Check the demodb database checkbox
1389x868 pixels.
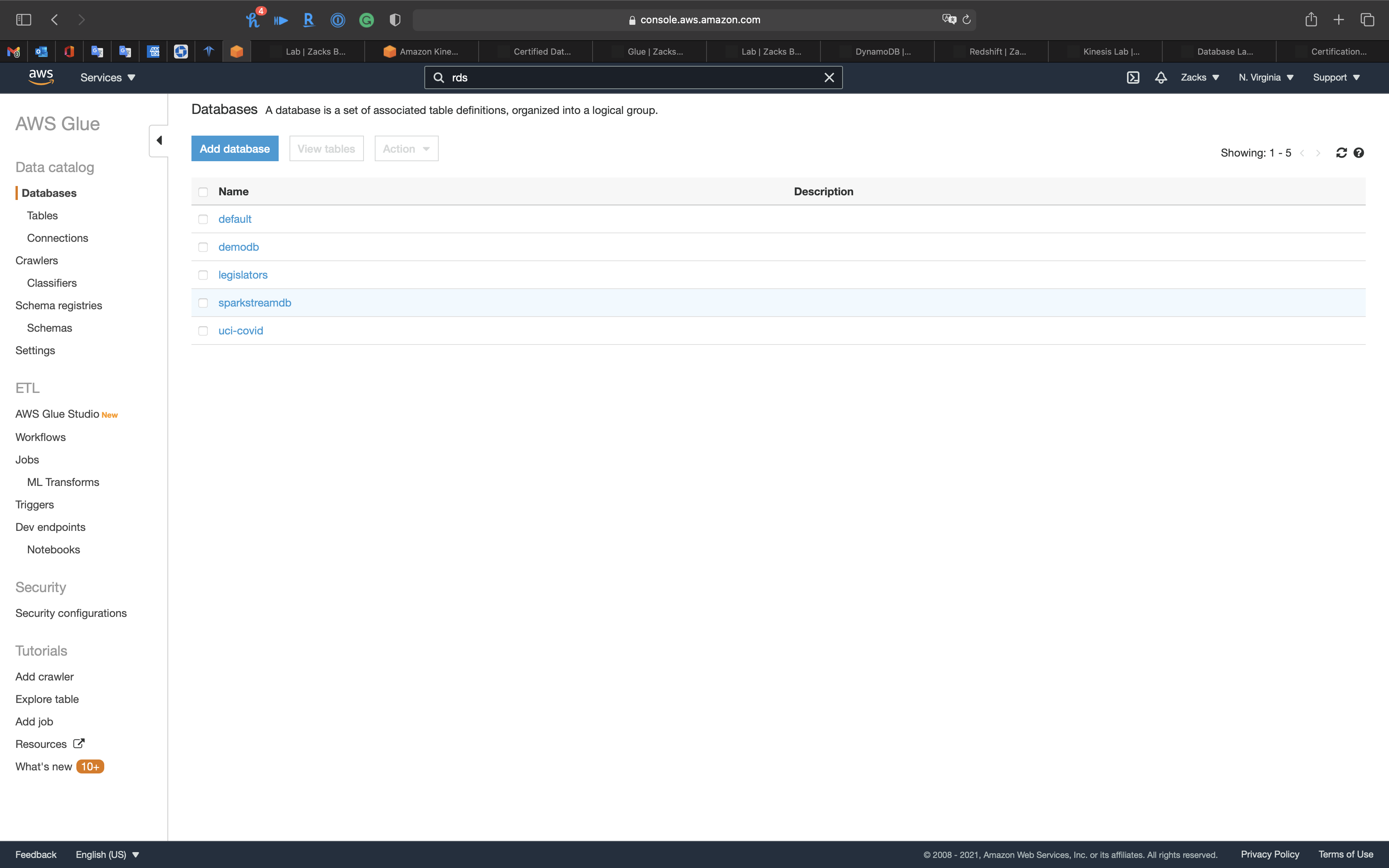pyautogui.click(x=203, y=248)
